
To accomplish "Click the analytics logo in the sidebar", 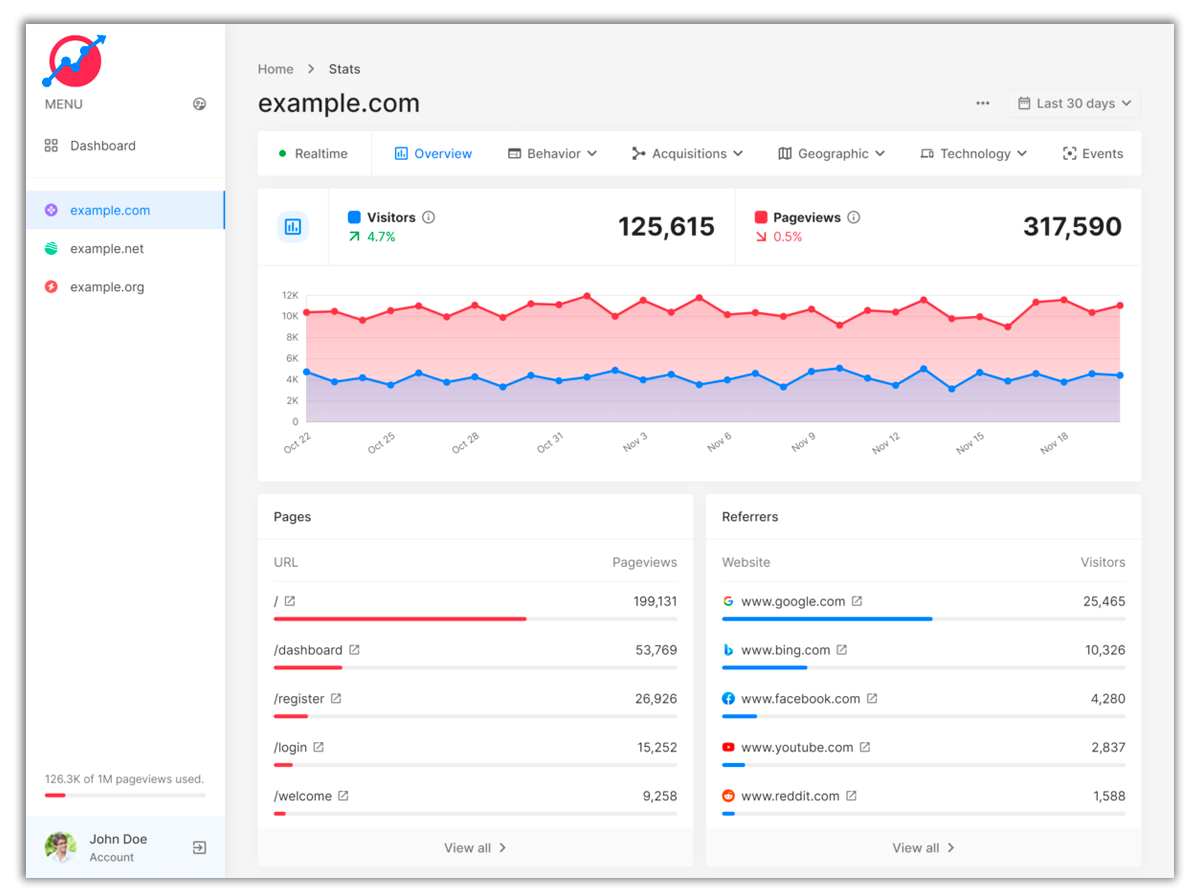I will click(x=74, y=61).
